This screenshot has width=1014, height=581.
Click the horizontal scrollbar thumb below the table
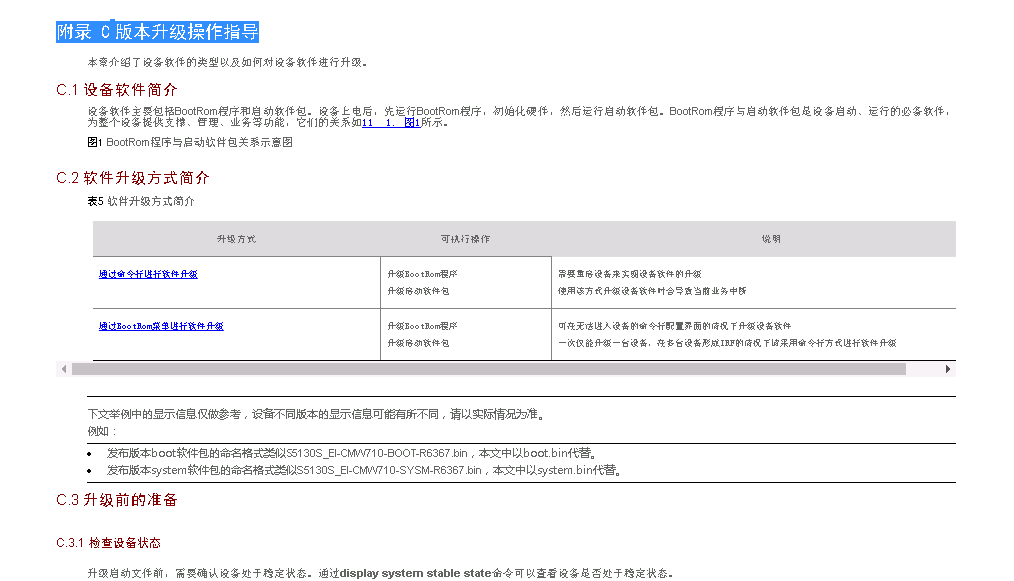coord(489,369)
